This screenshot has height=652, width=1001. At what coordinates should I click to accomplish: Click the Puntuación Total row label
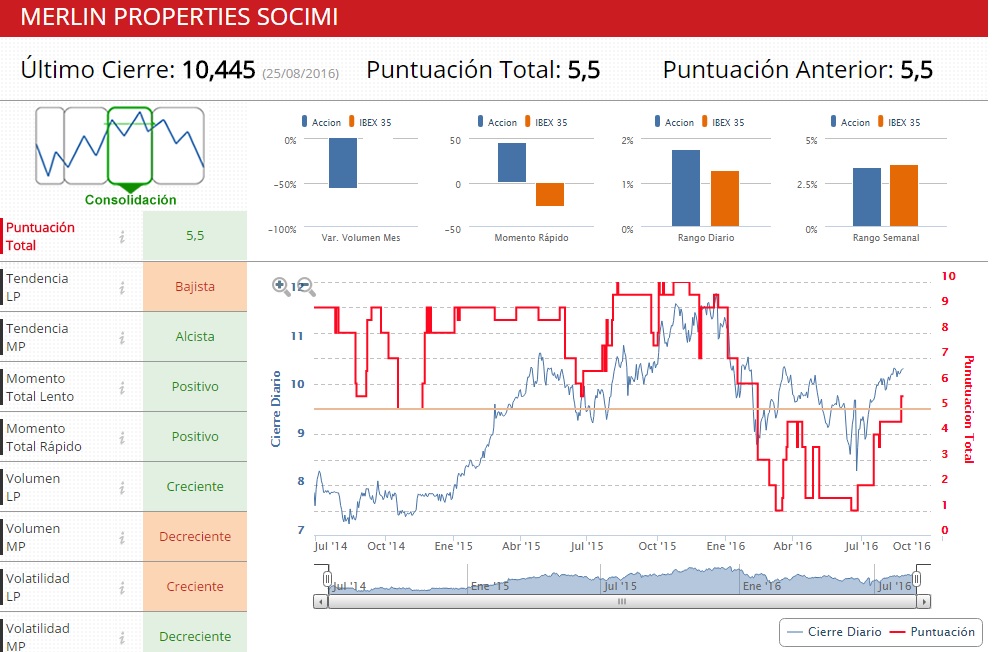[40, 236]
